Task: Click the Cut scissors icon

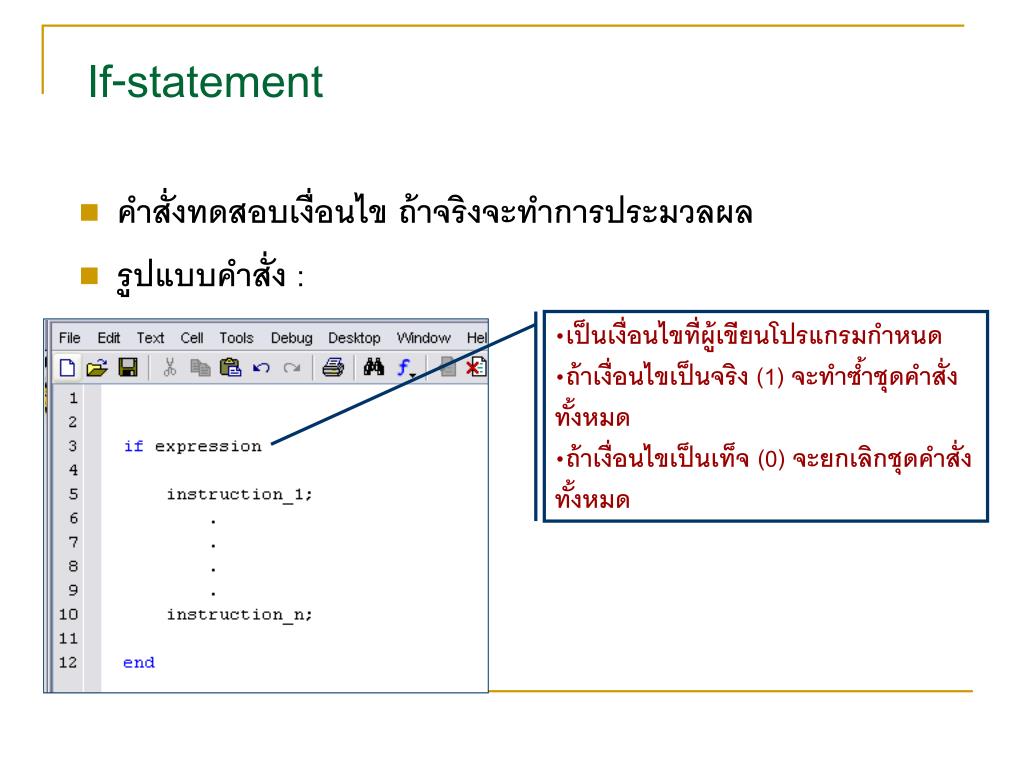Action: pos(170,368)
